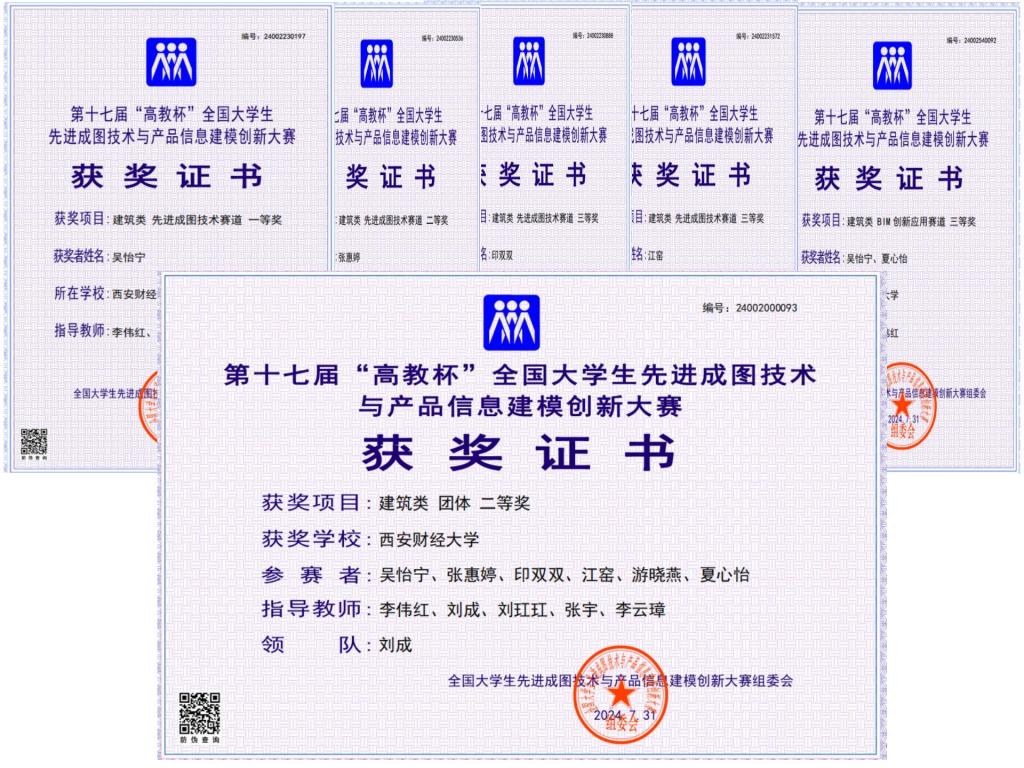Select the 领队 name 刘成
This screenshot has height=768, width=1024.
[395, 645]
